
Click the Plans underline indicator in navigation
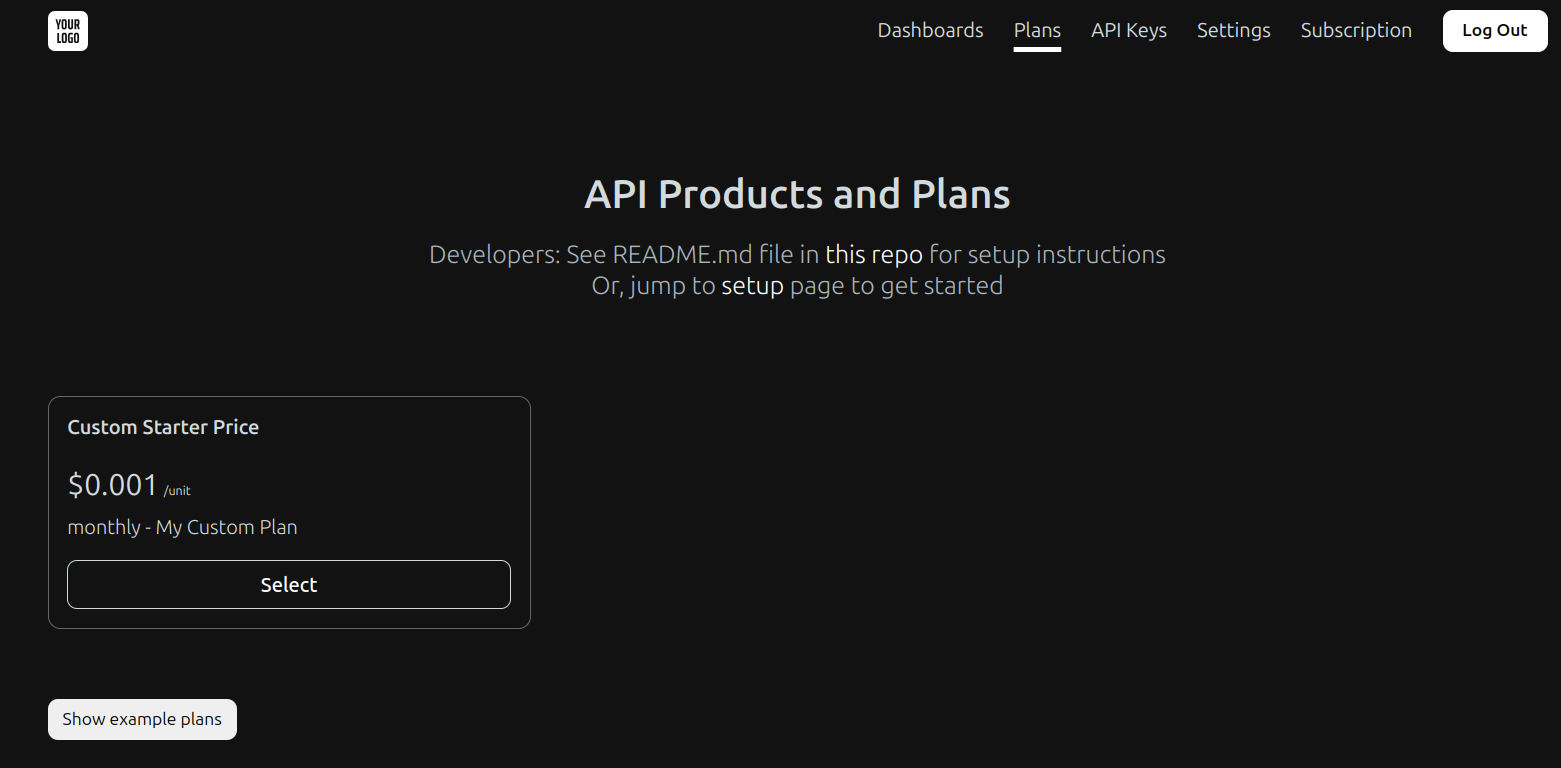point(1037,47)
